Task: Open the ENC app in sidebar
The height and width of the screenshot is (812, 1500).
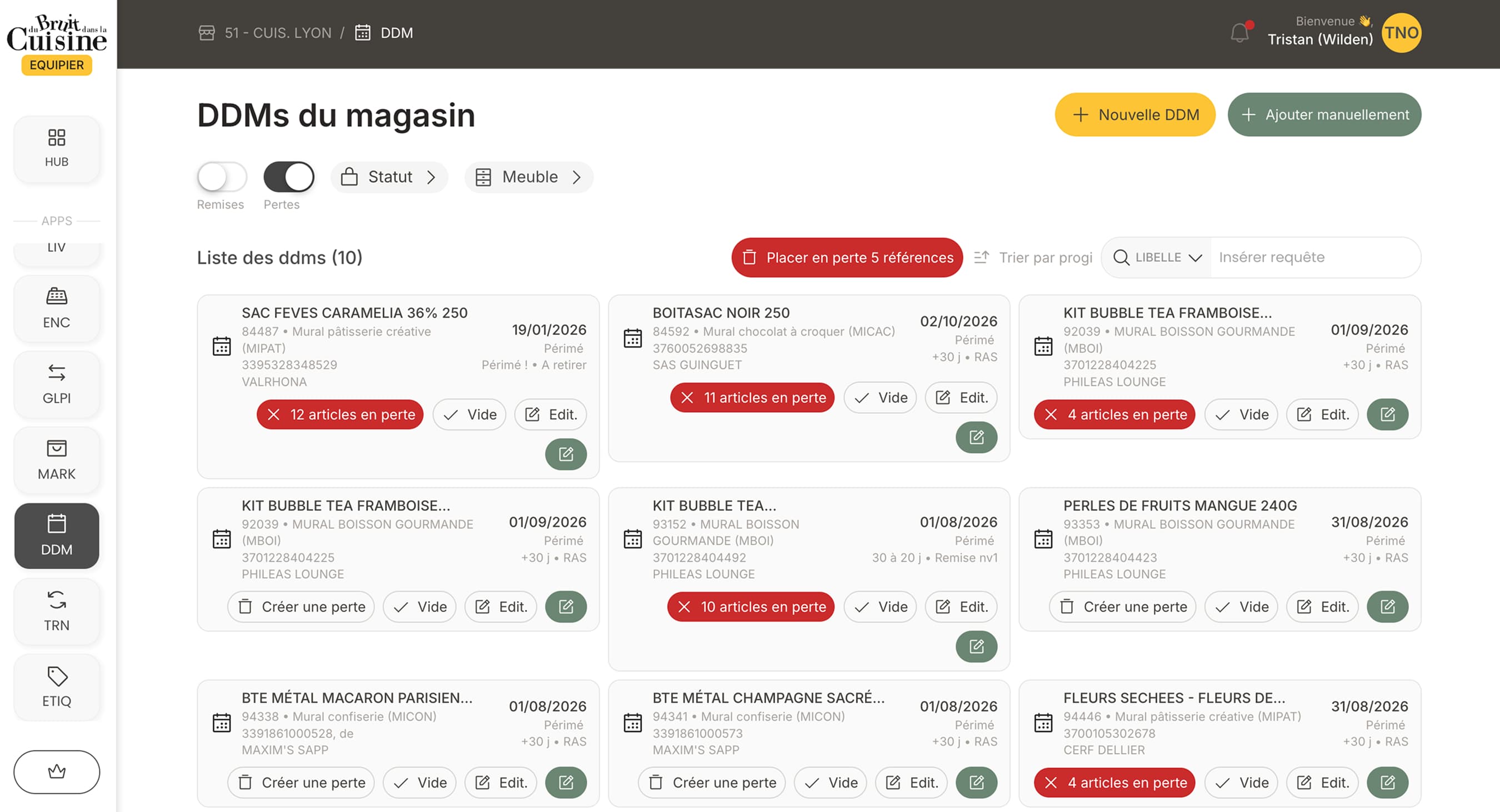Action: point(57,308)
